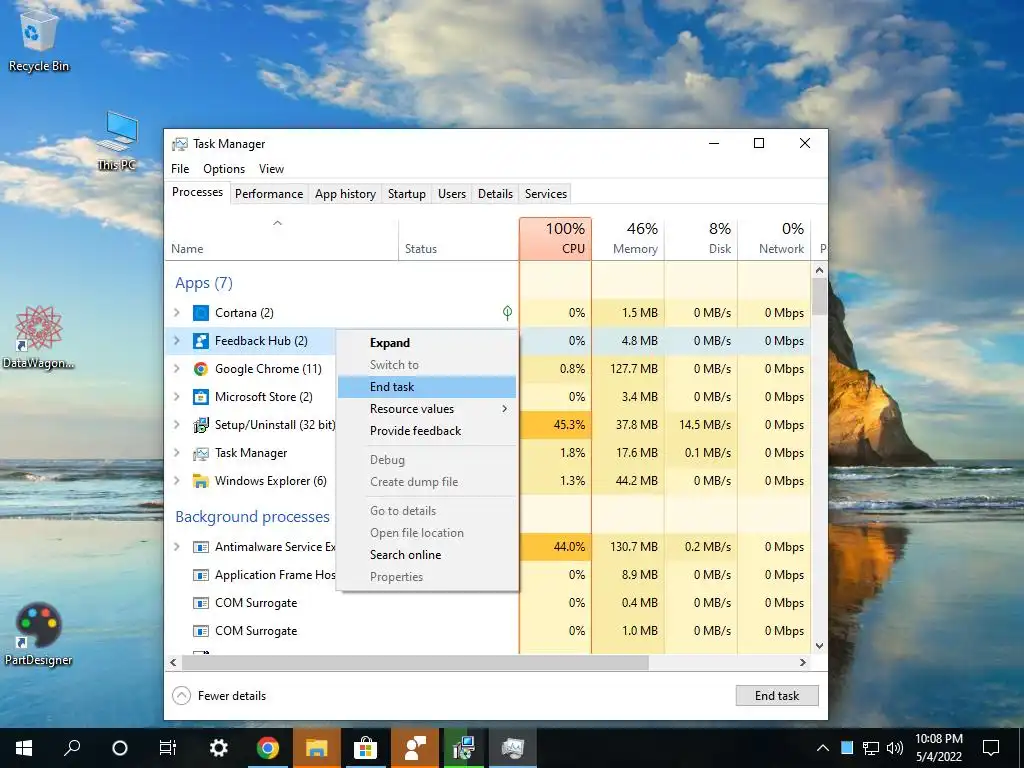The width and height of the screenshot is (1024, 768).
Task: Click the volume speaker tray icon
Action: pos(895,748)
